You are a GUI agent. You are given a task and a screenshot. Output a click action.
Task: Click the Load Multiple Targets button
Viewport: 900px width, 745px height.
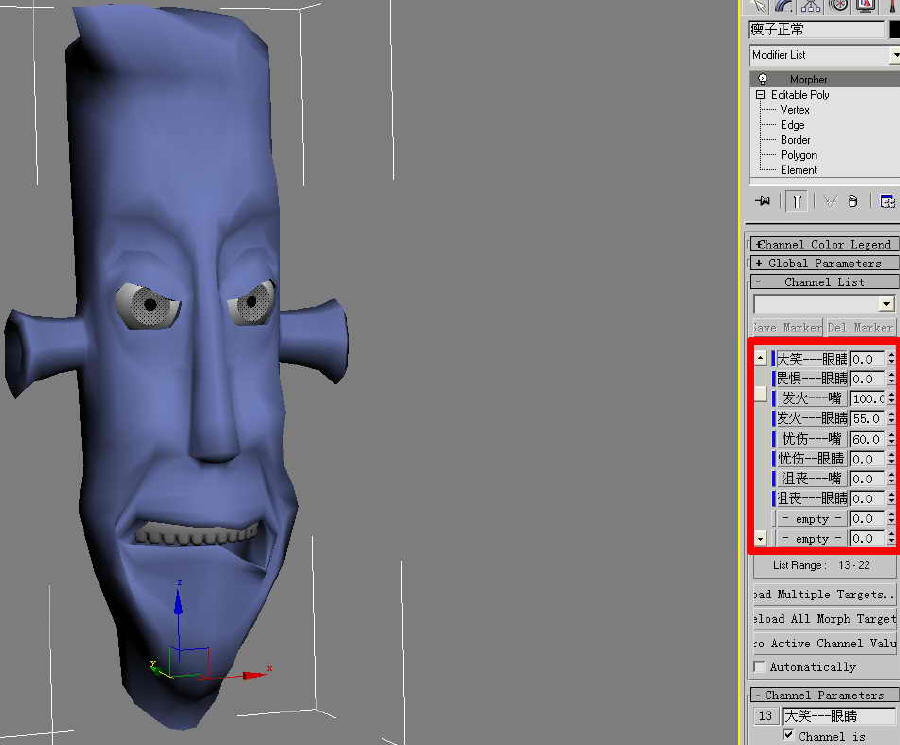point(824,594)
